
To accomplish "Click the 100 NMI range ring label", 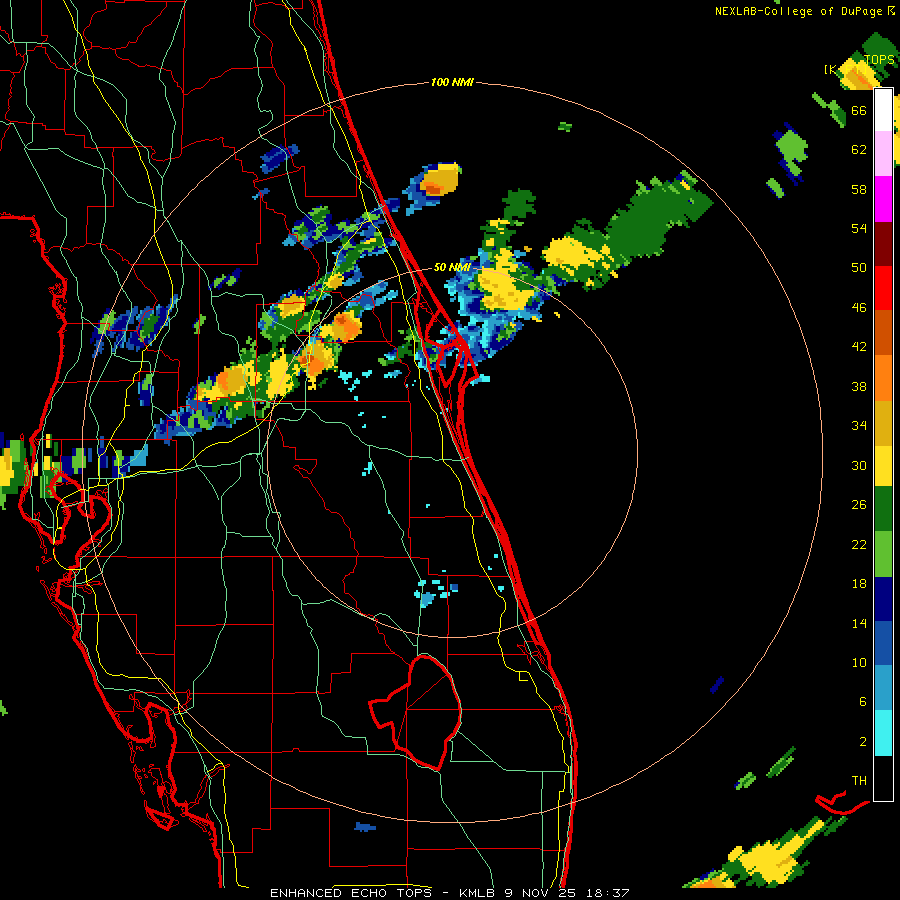I will tap(452, 82).
